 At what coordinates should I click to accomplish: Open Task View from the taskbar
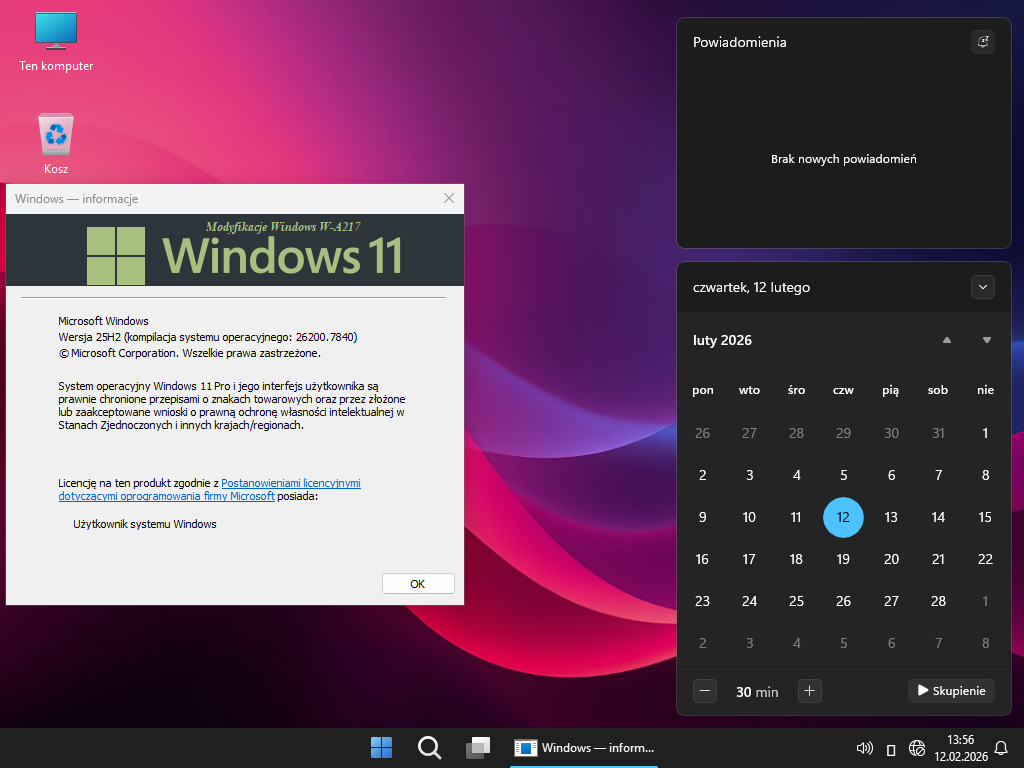click(478, 747)
